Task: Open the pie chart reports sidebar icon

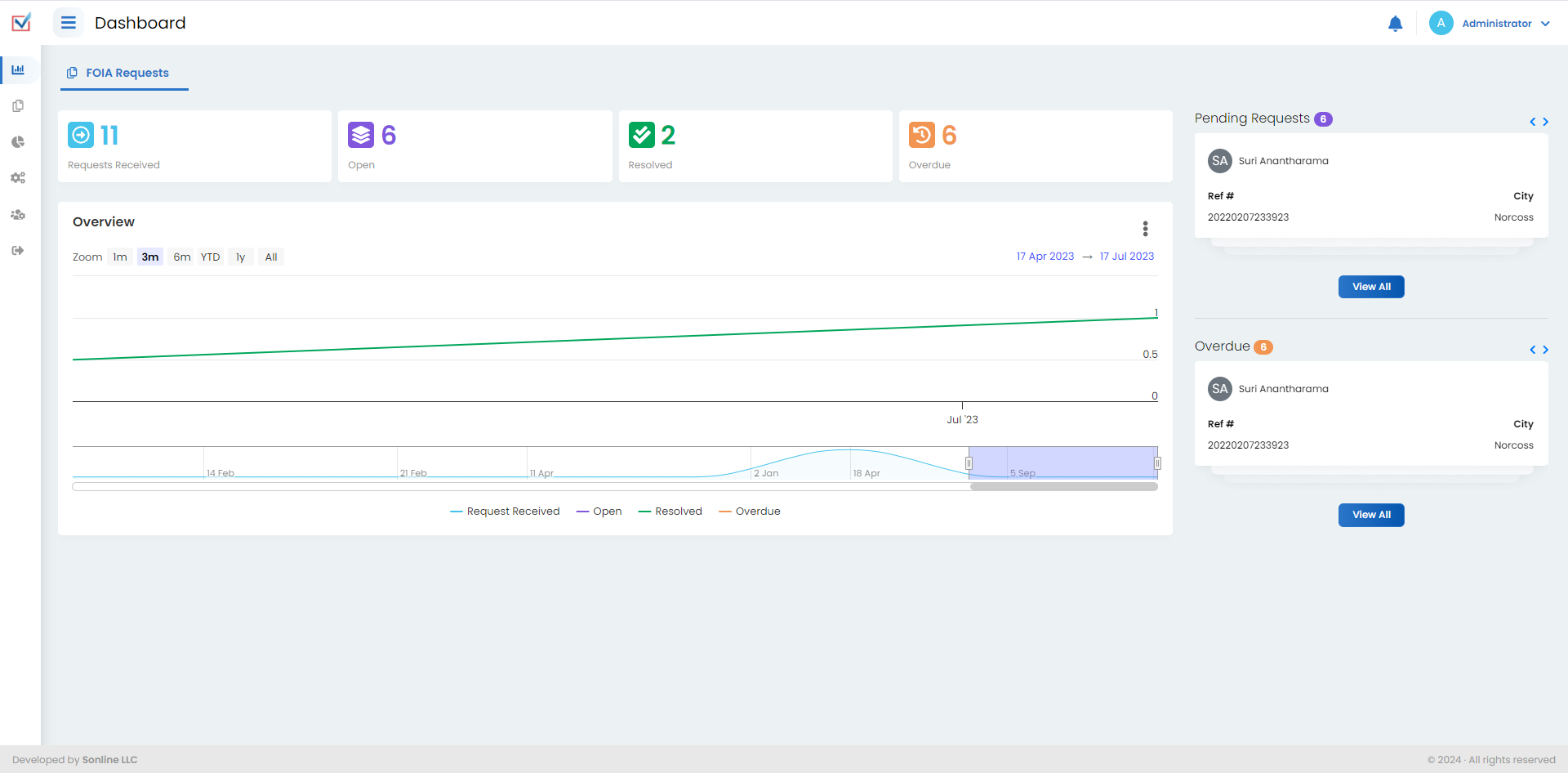Action: point(18,142)
